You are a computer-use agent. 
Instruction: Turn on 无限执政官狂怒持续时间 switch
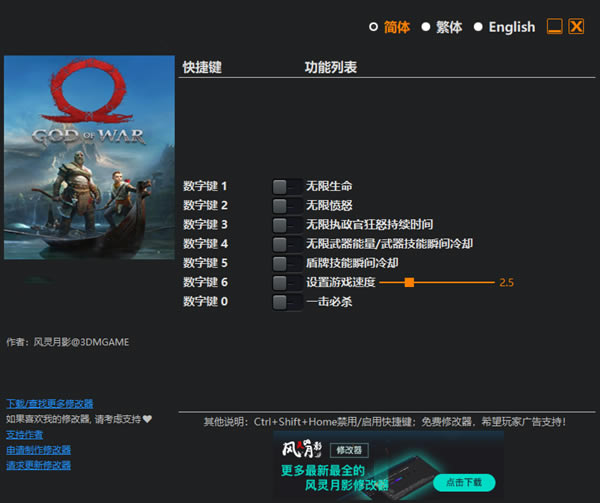[x=286, y=225]
